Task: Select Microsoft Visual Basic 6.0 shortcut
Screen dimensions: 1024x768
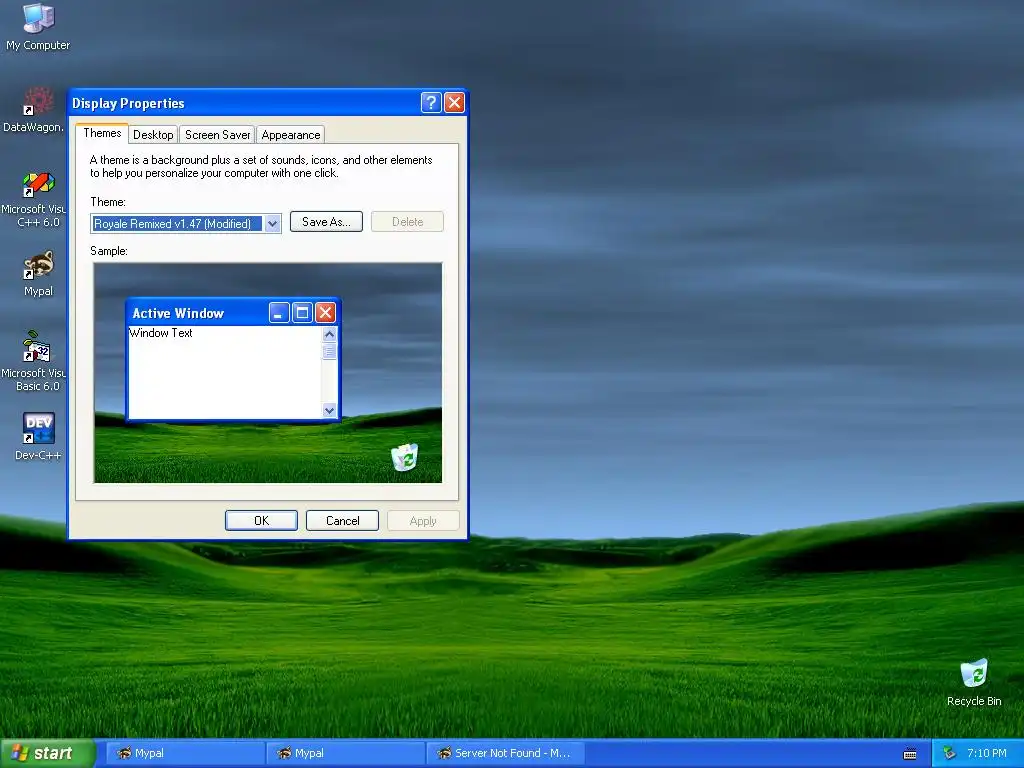Action: [35, 360]
